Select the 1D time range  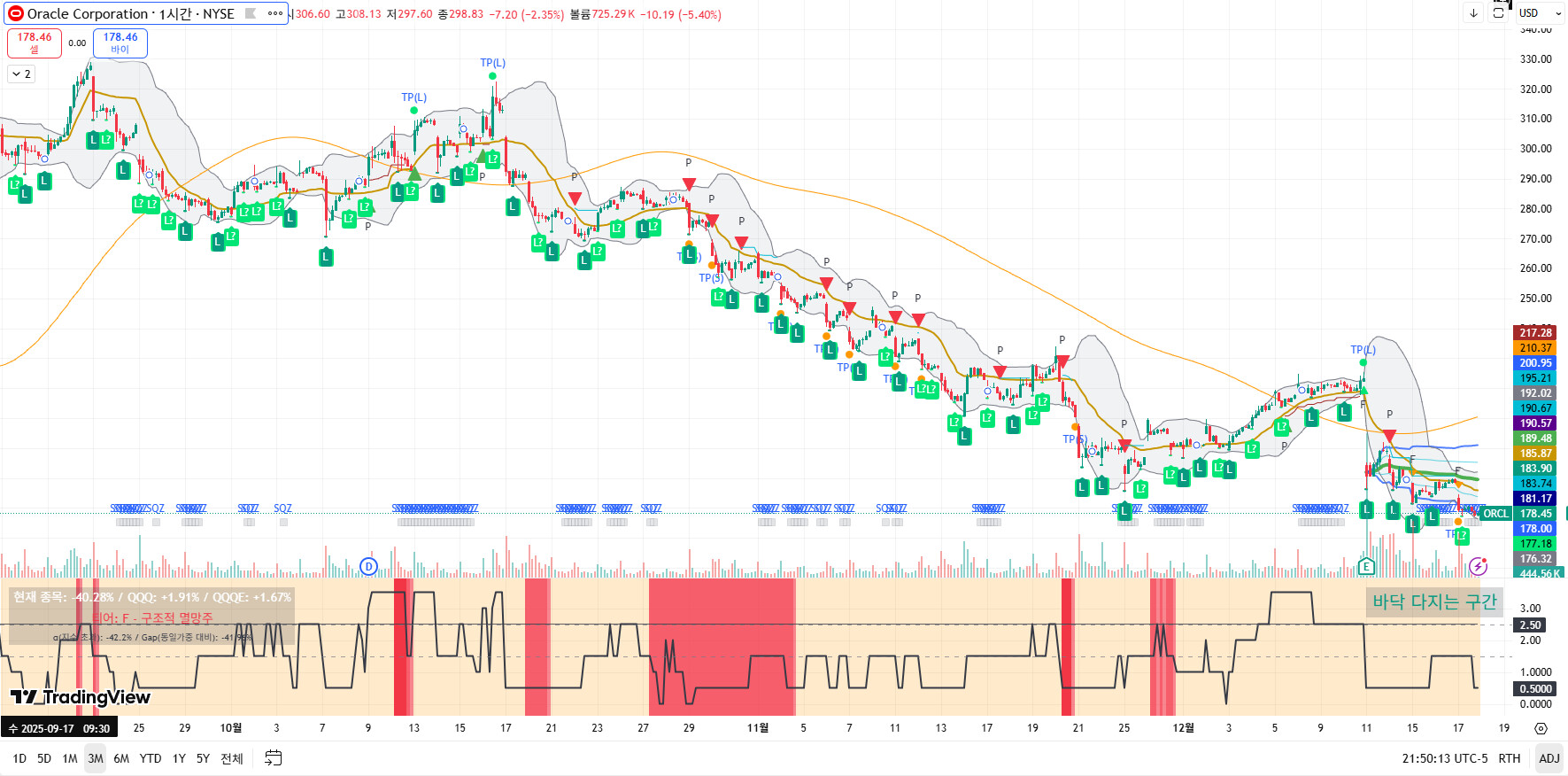[x=19, y=758]
